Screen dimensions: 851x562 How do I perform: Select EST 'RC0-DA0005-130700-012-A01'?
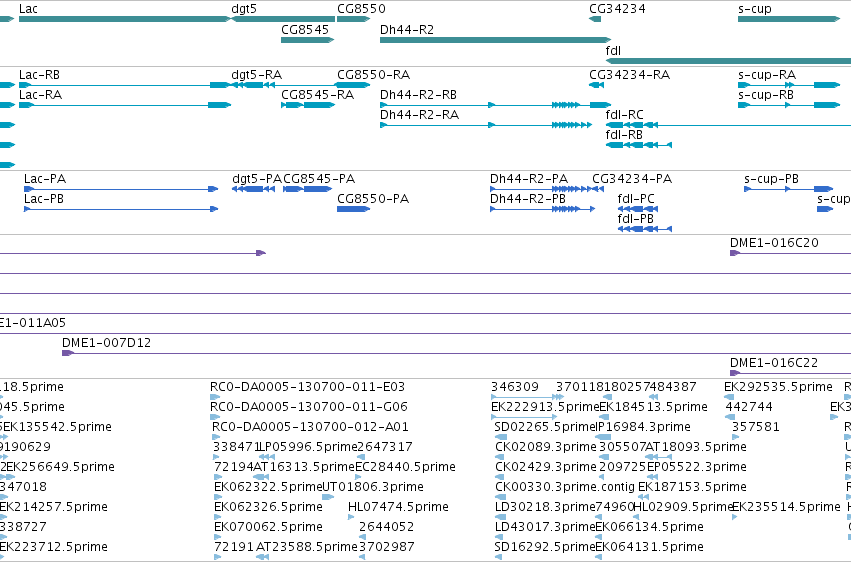click(x=310, y=427)
